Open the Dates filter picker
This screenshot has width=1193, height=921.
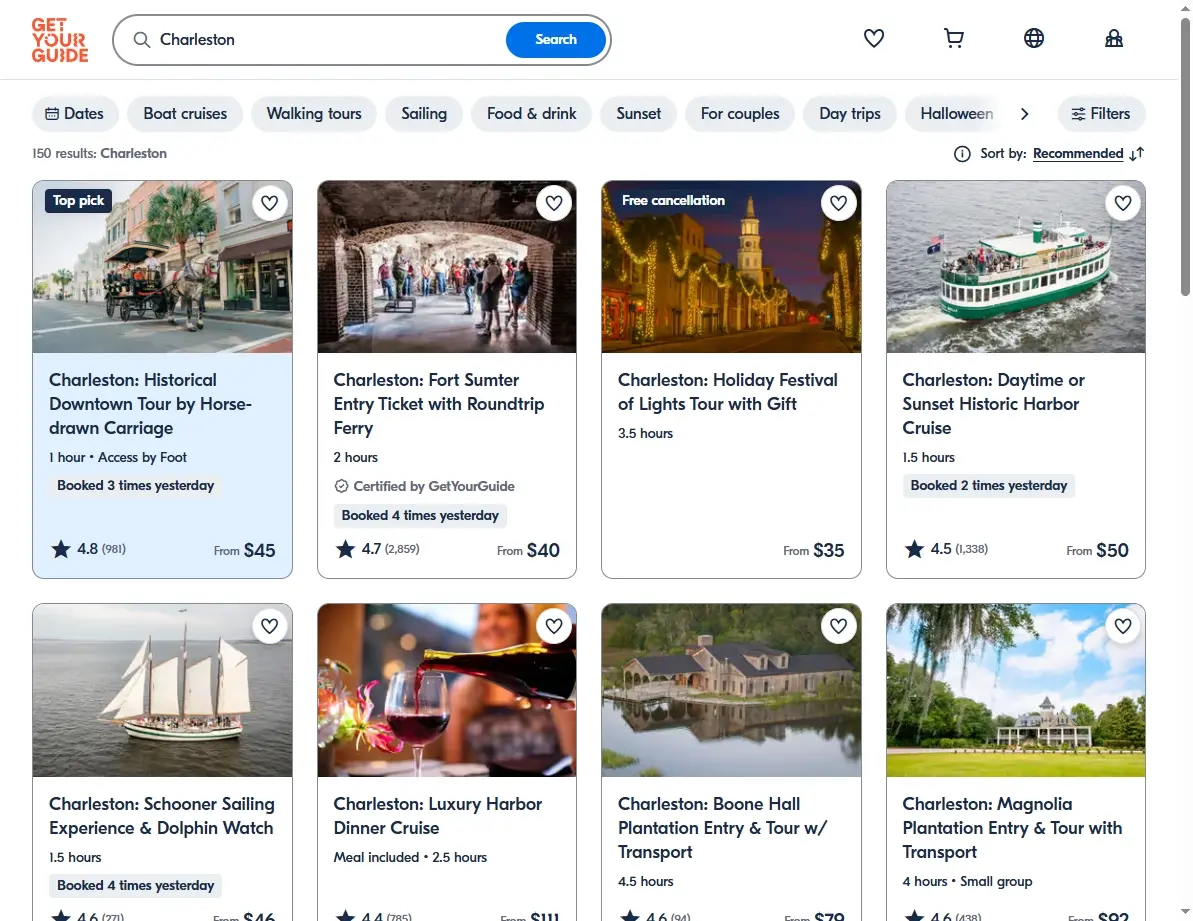[75, 114]
